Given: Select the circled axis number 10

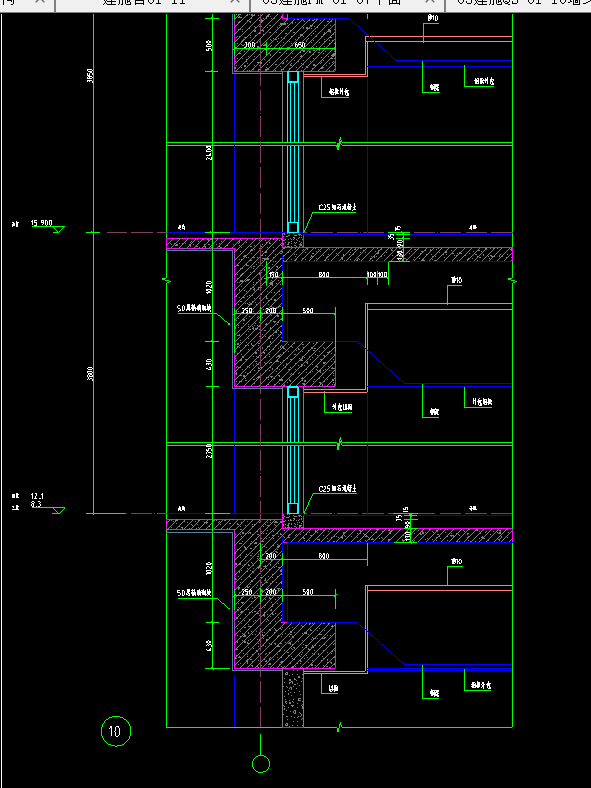Looking at the screenshot, I should coord(116,731).
